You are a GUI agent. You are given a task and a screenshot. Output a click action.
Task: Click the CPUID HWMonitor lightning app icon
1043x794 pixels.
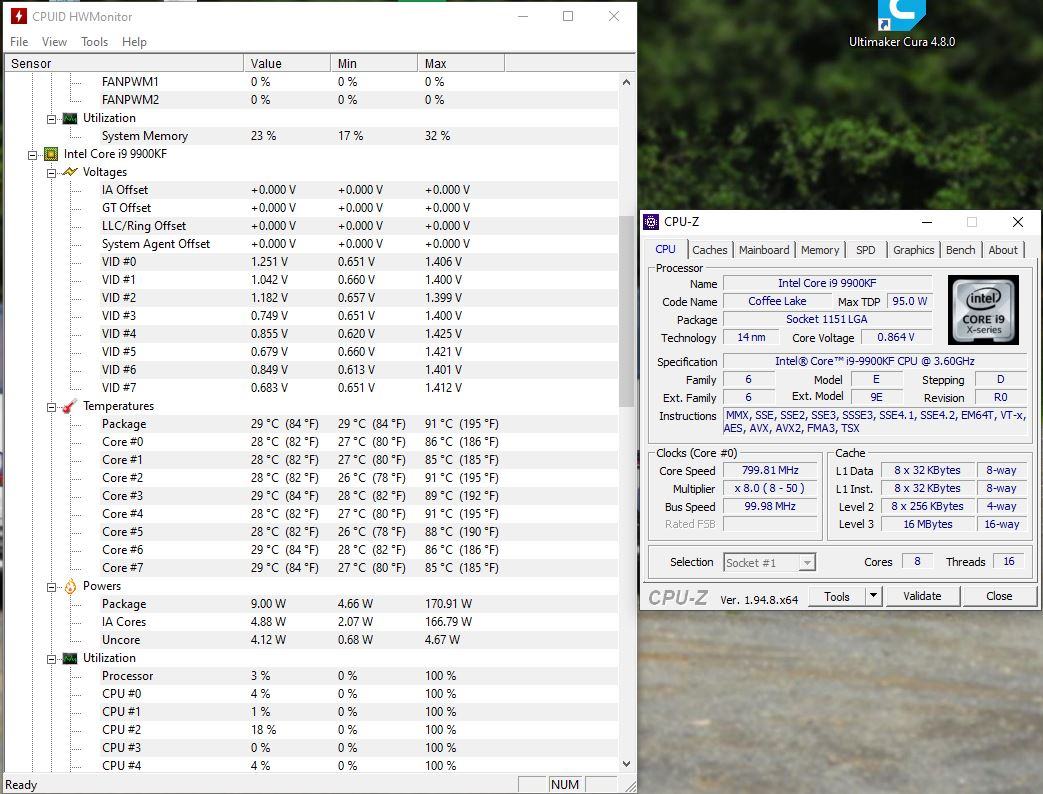(18, 16)
